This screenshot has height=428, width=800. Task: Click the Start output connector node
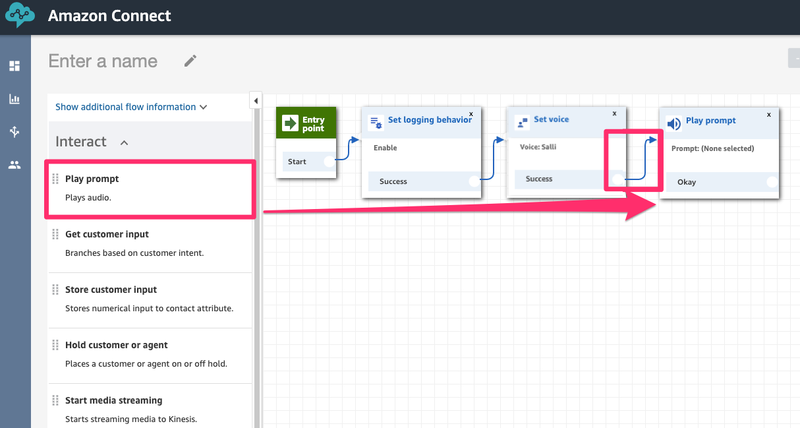tap(329, 162)
